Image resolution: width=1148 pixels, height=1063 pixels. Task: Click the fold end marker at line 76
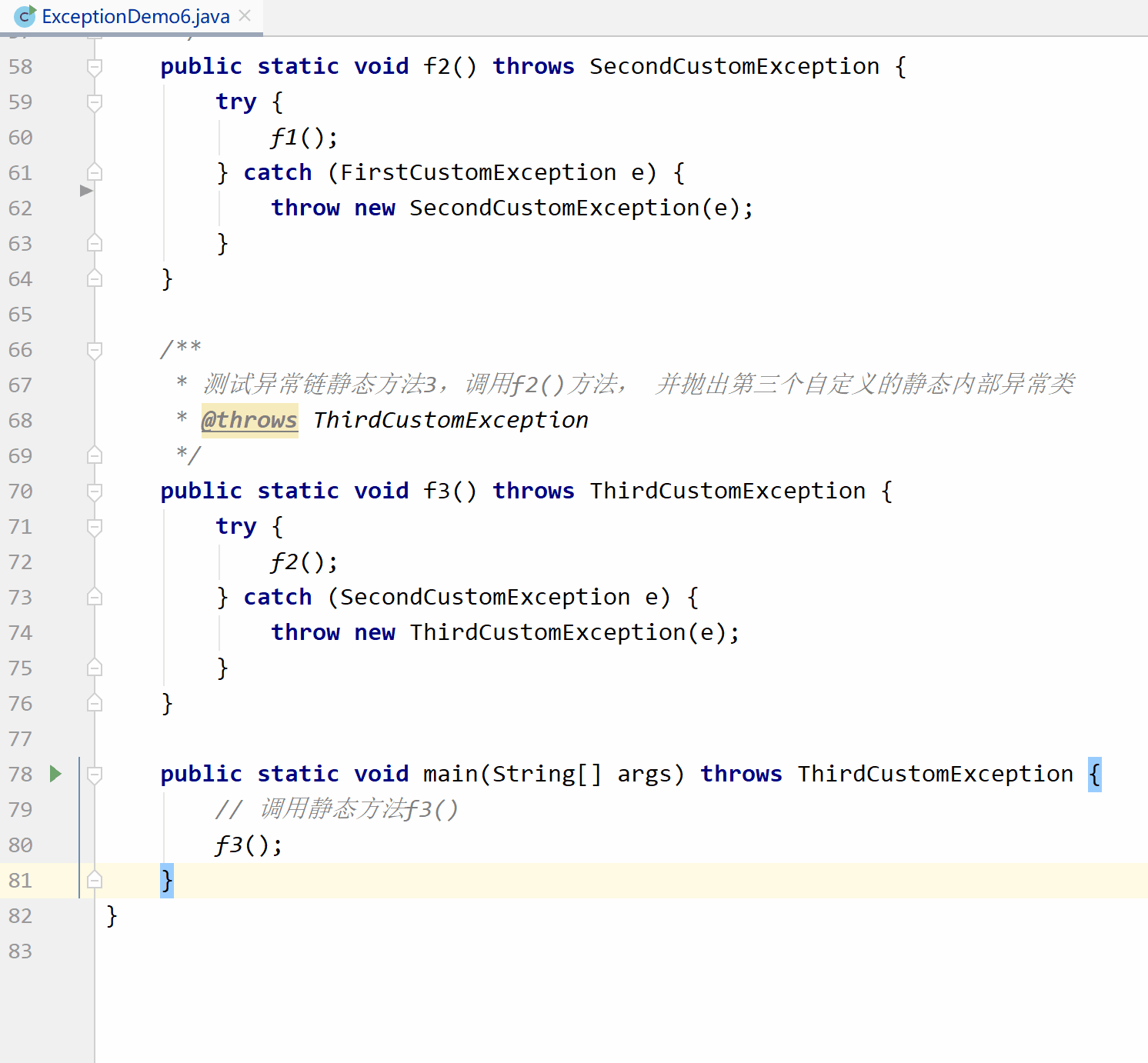tap(95, 703)
